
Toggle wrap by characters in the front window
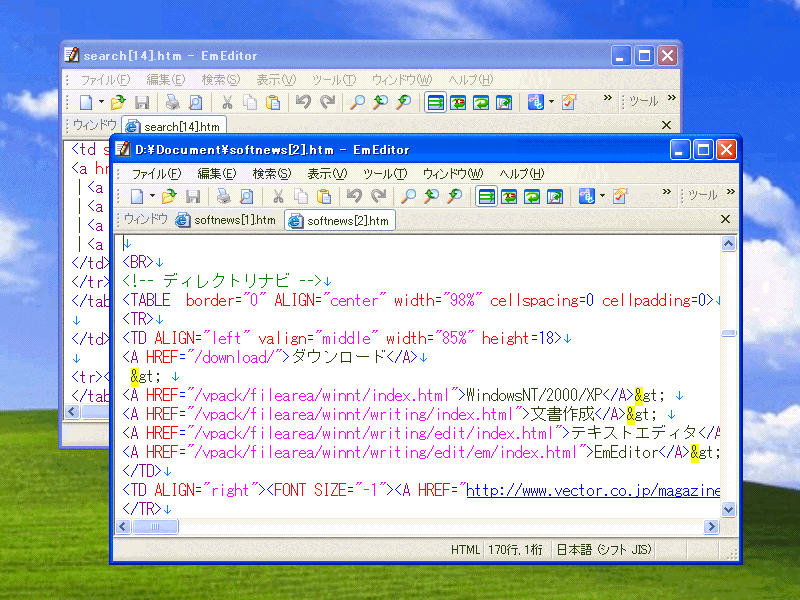click(509, 196)
